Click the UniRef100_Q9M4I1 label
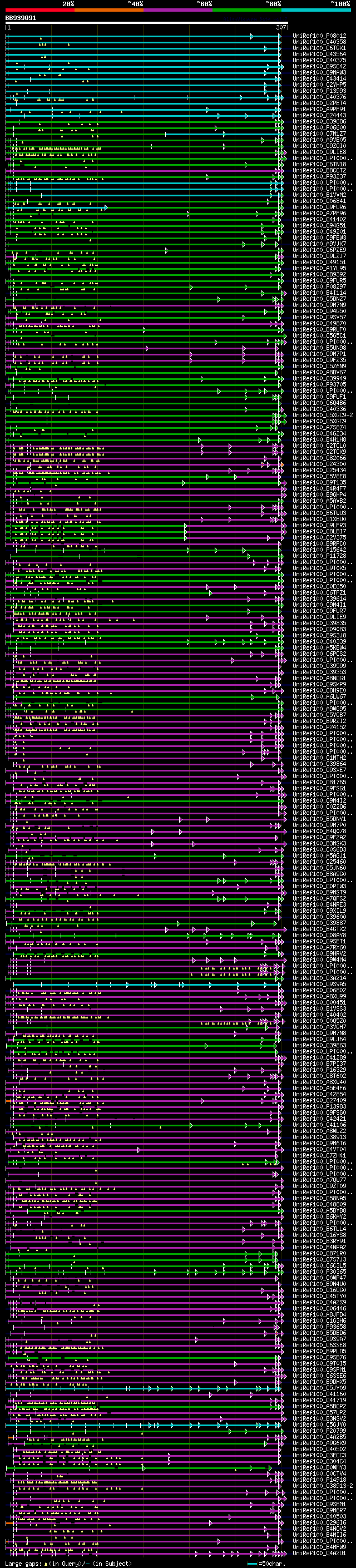This screenshot has width=356, height=1568. click(x=319, y=605)
